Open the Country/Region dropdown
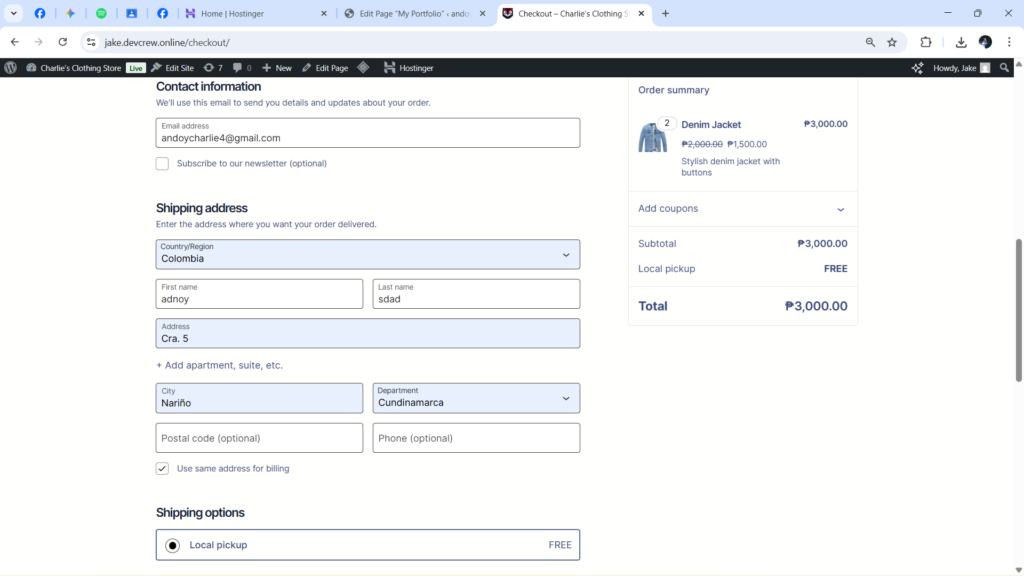 (x=367, y=254)
